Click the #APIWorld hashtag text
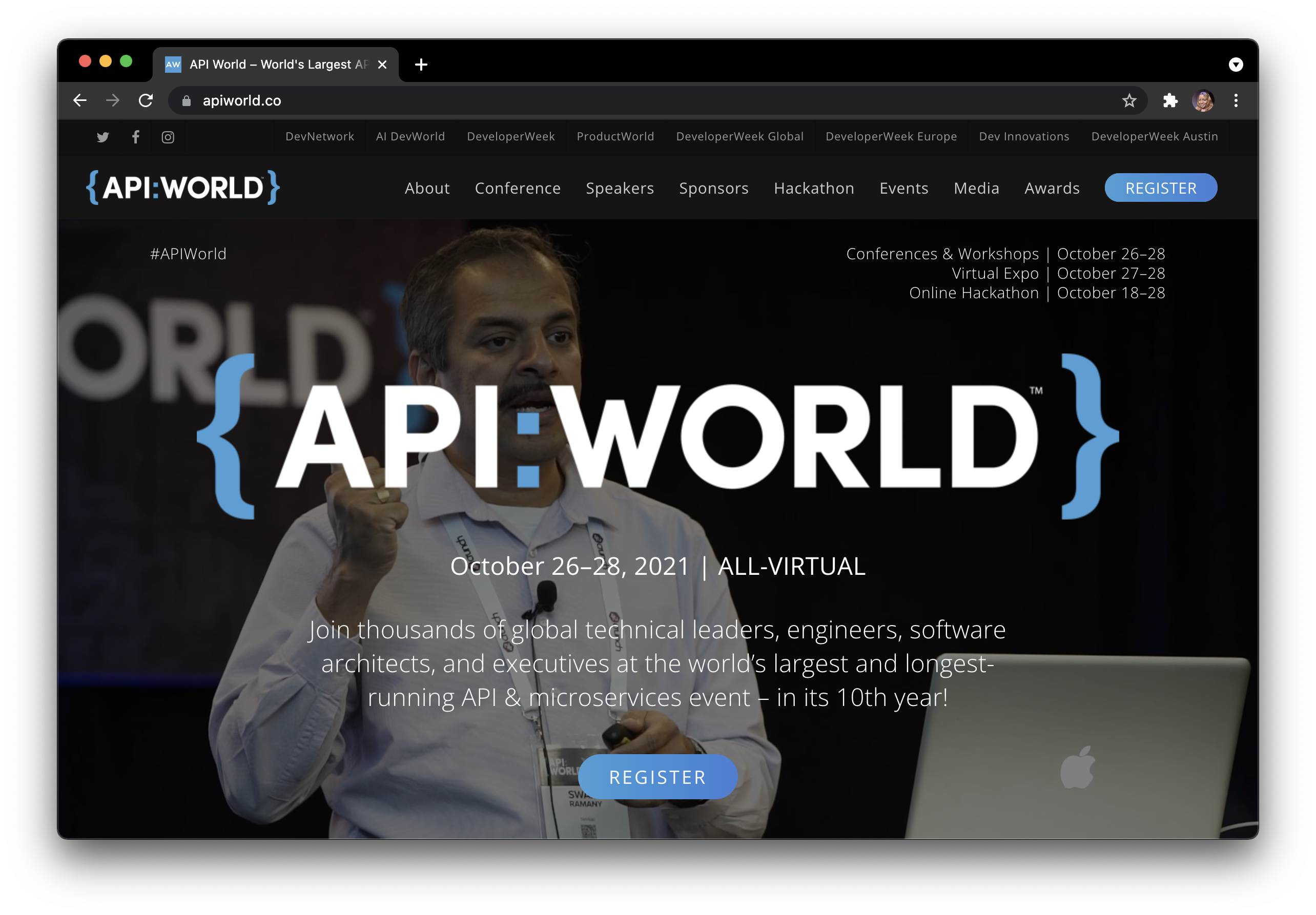Screen dimensions: 1316x915 (x=188, y=254)
